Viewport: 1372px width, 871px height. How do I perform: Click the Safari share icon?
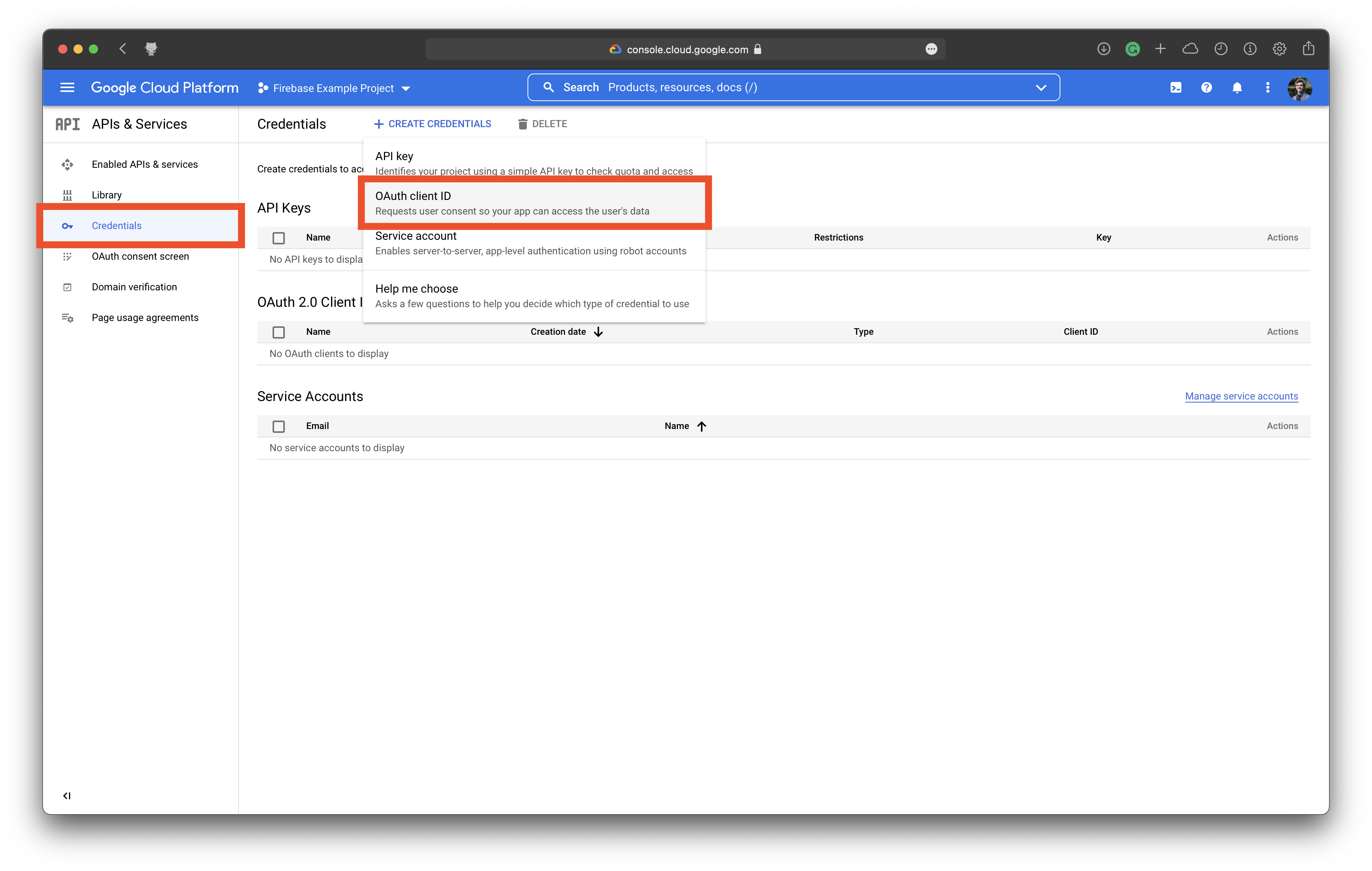coord(1308,49)
